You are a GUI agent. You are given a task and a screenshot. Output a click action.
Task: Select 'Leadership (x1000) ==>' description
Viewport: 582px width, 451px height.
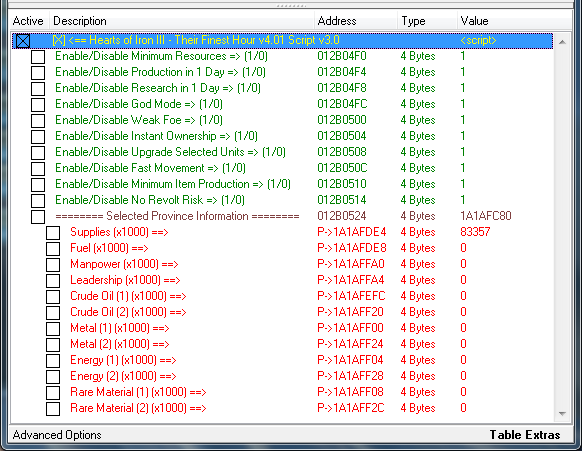pos(125,280)
